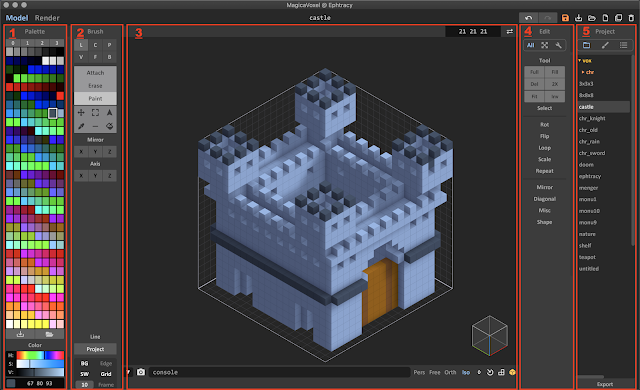Click the Export button
640x390 pixels.
(604, 384)
